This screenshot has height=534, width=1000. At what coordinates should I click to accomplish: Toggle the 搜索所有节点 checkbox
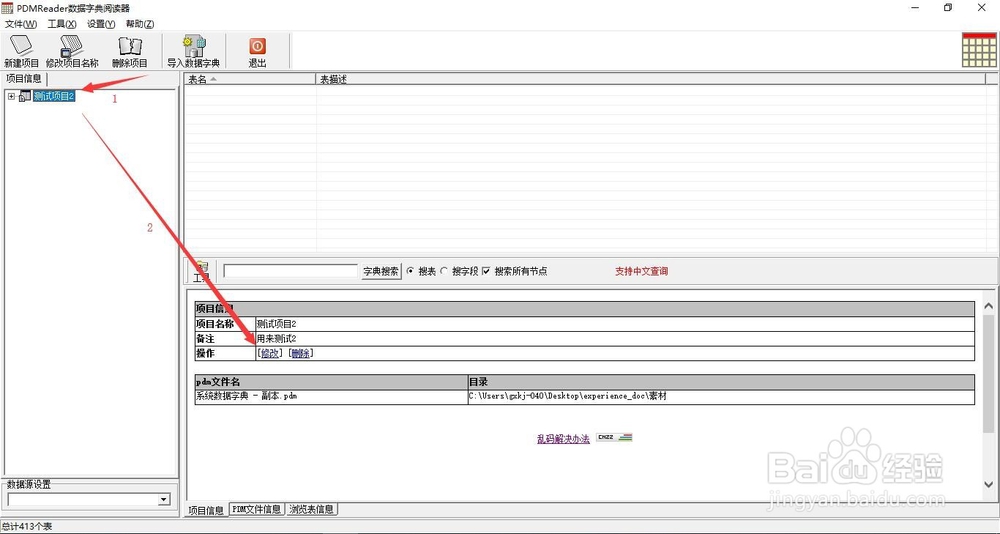click(x=486, y=271)
